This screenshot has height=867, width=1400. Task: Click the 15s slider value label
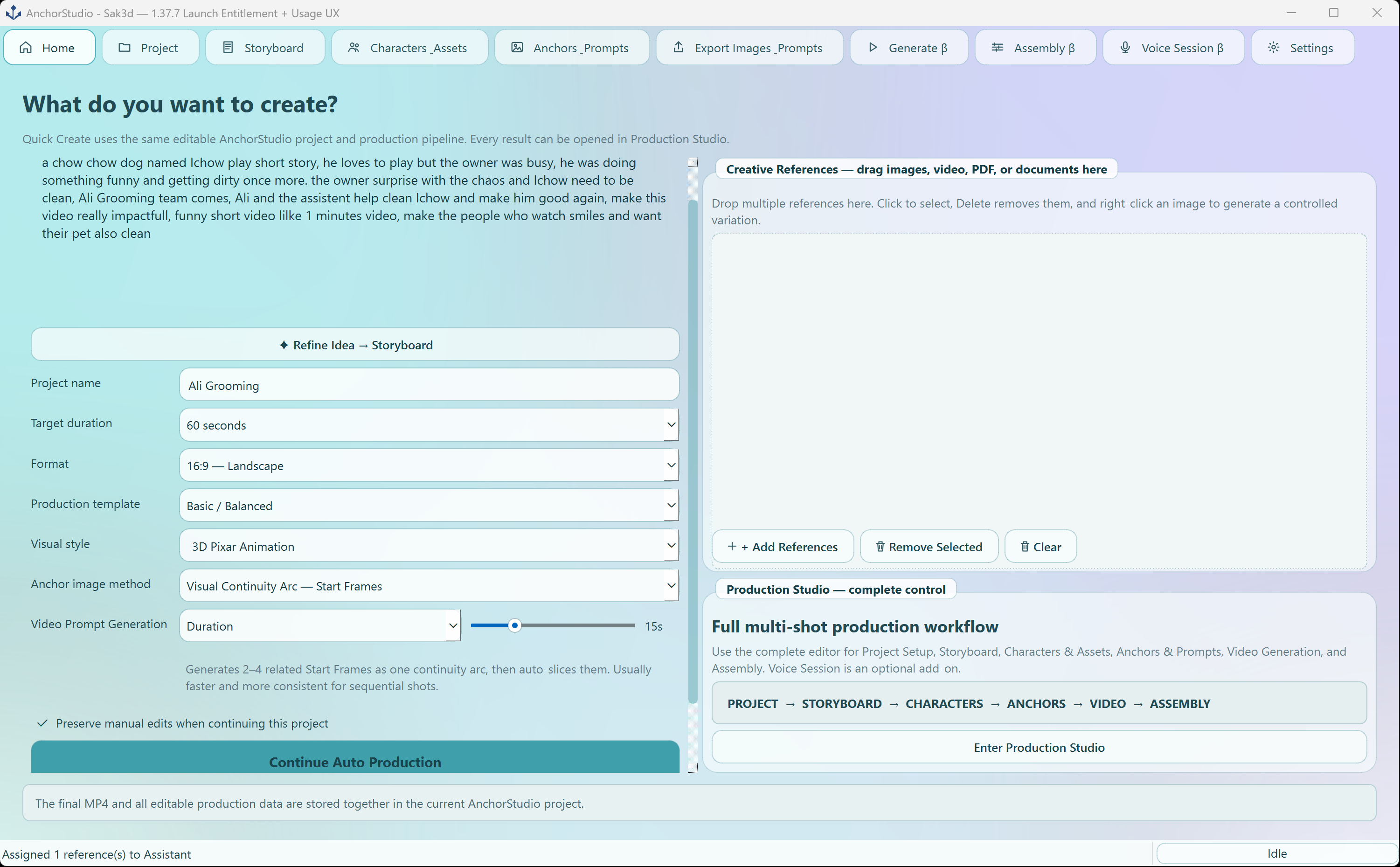point(653,626)
